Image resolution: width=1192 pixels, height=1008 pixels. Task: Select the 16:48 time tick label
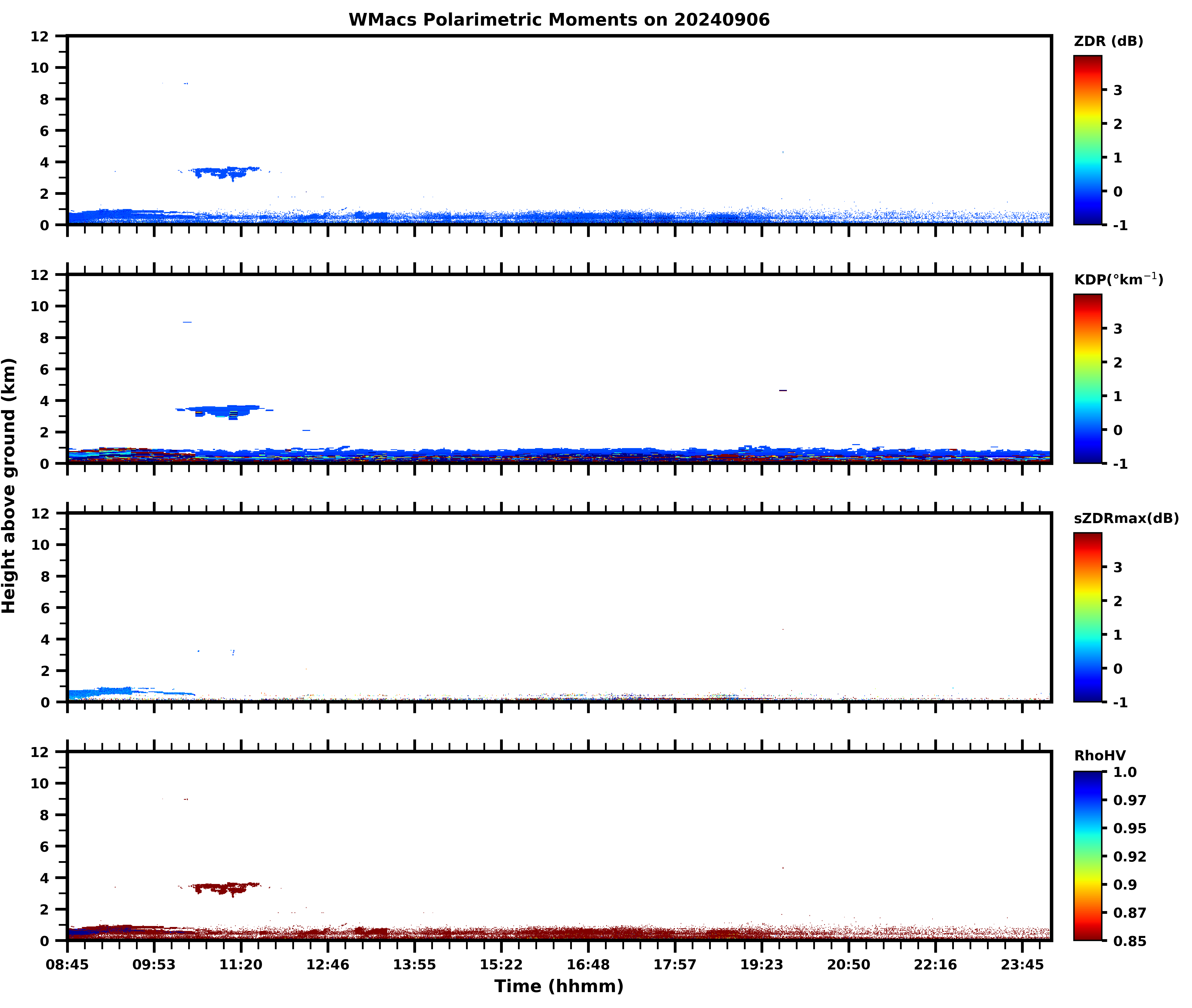(x=588, y=965)
